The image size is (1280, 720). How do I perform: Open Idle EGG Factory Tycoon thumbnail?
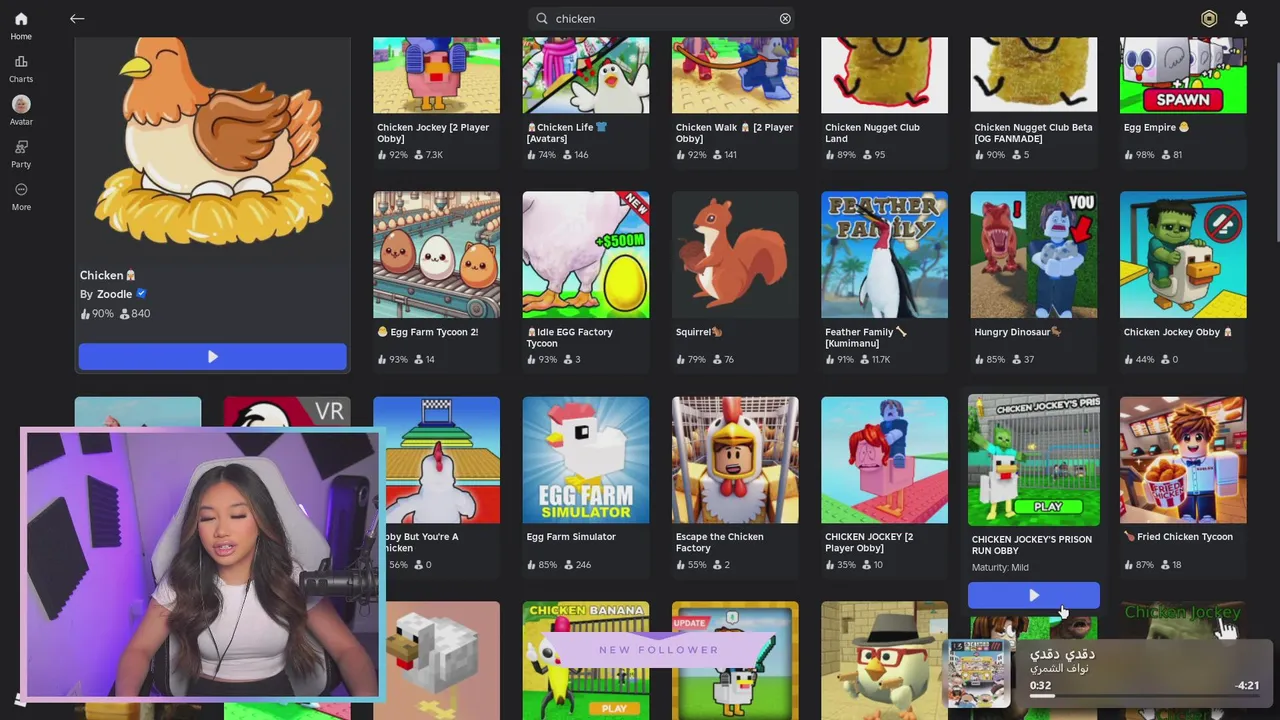585,255
